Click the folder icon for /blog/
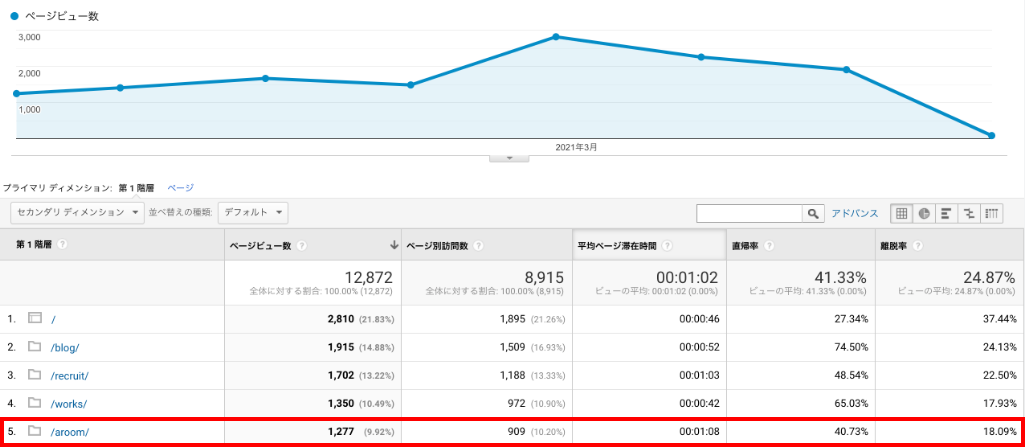The image size is (1025, 447). (34, 347)
